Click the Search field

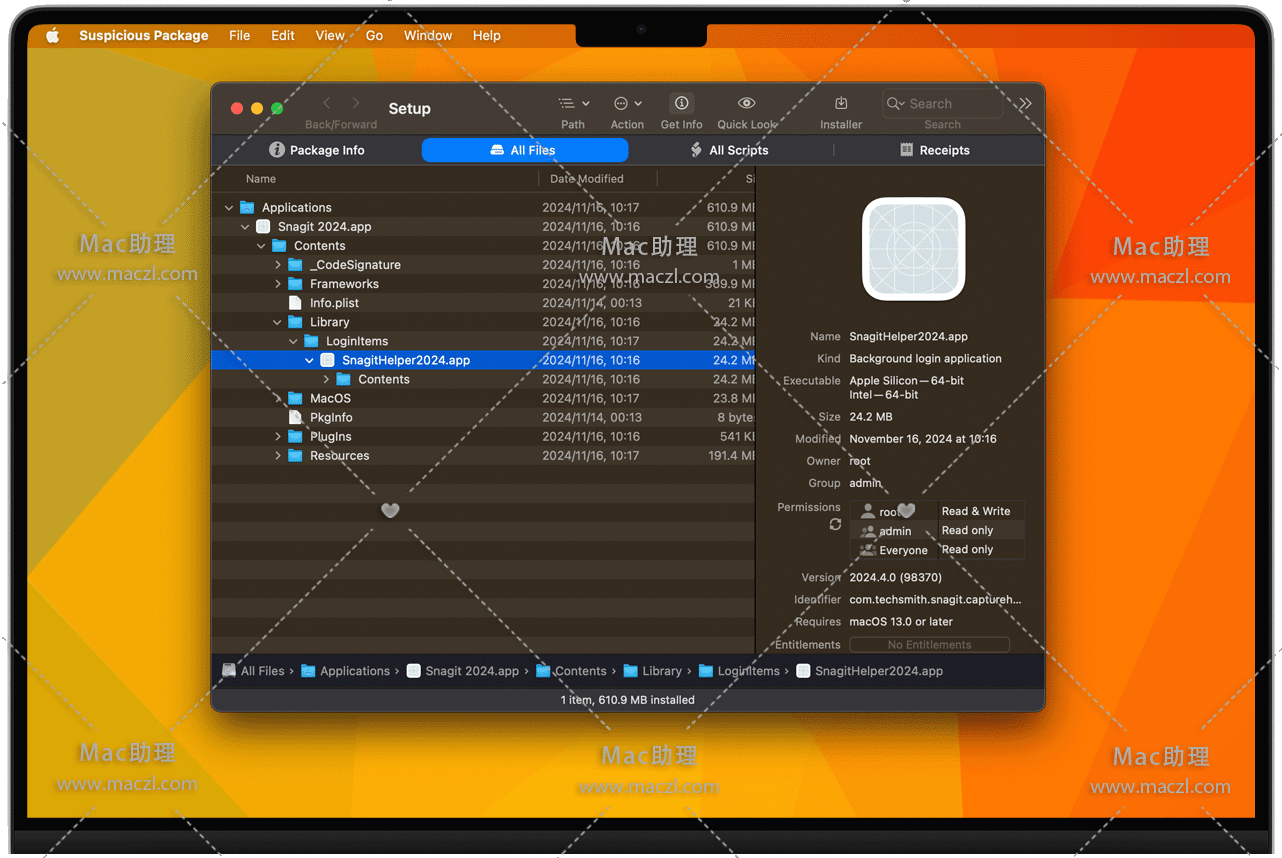[x=950, y=104]
